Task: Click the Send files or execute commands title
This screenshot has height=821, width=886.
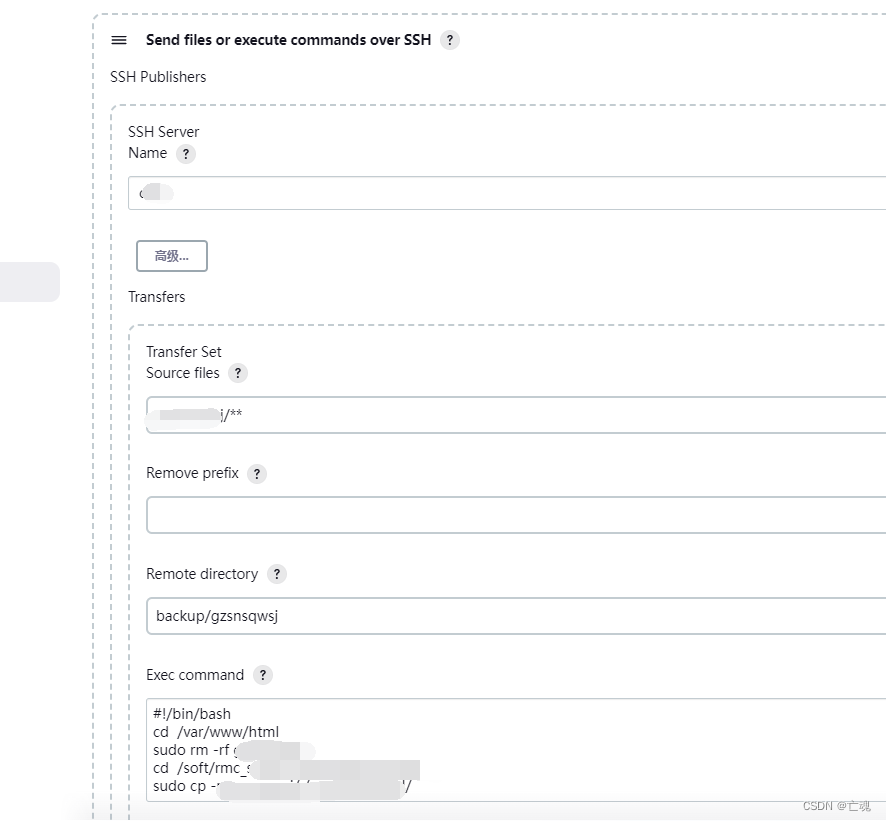Action: pyautogui.click(x=288, y=40)
